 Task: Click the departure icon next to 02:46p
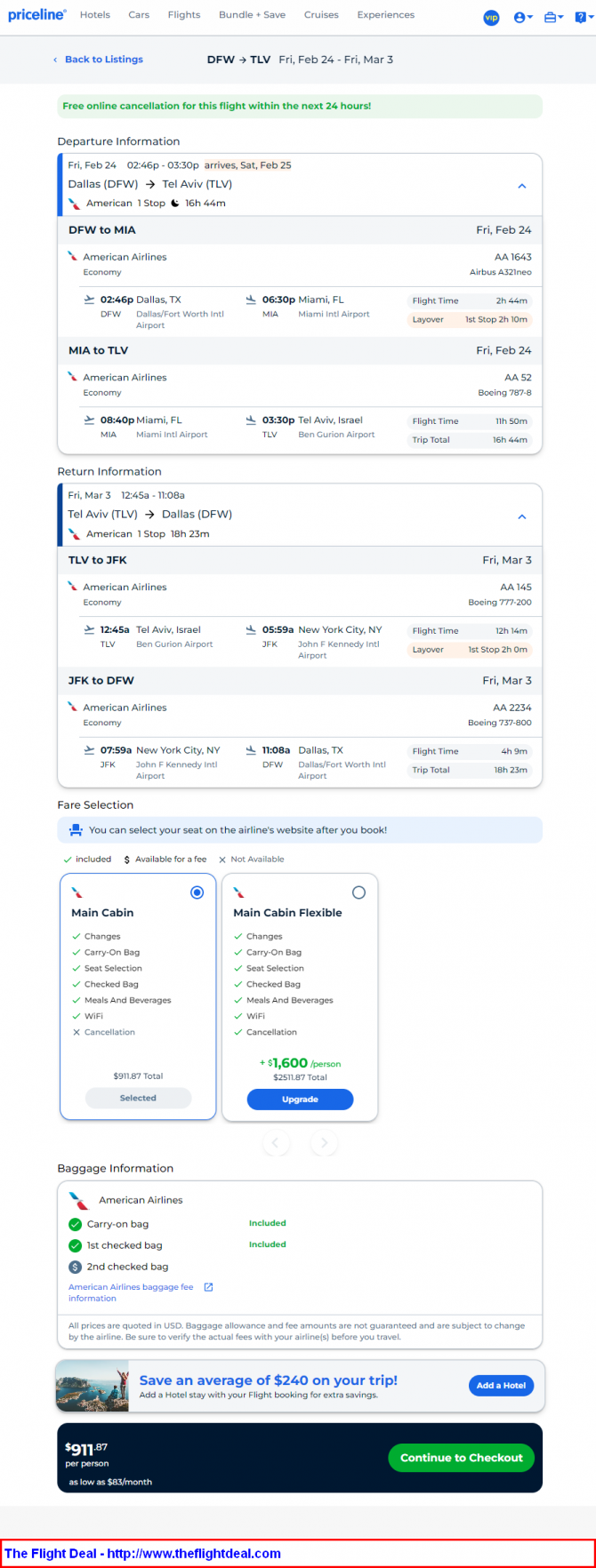click(x=89, y=300)
